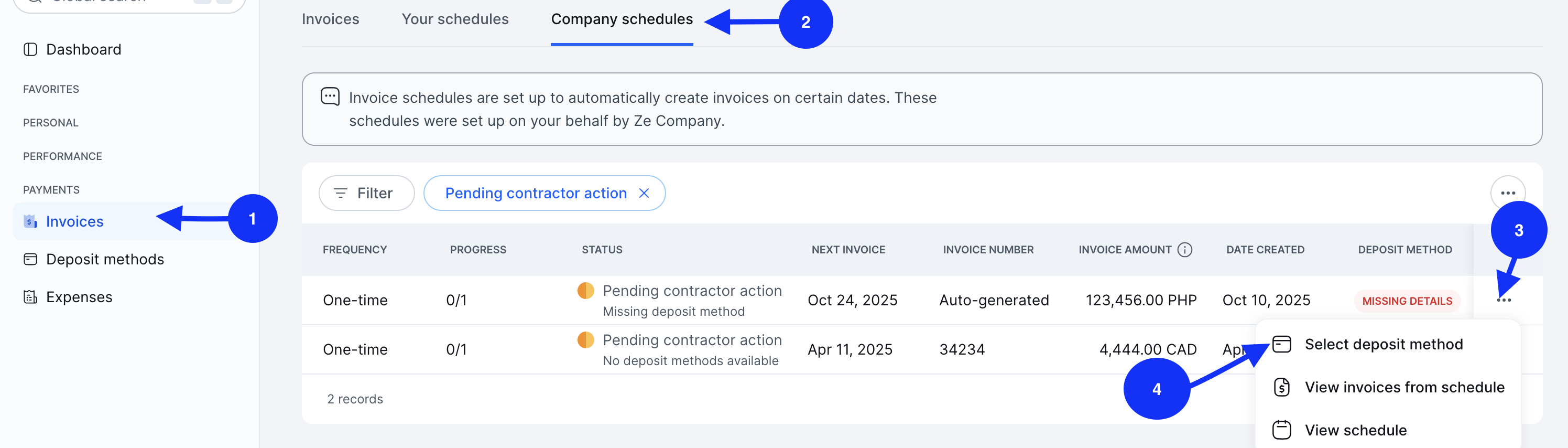
Task: Select the Apr 11, 2025 next invoice cell
Action: pyautogui.click(x=850, y=349)
